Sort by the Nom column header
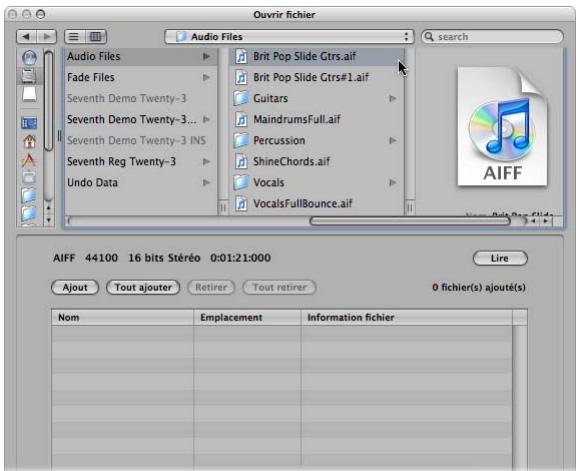 point(122,317)
